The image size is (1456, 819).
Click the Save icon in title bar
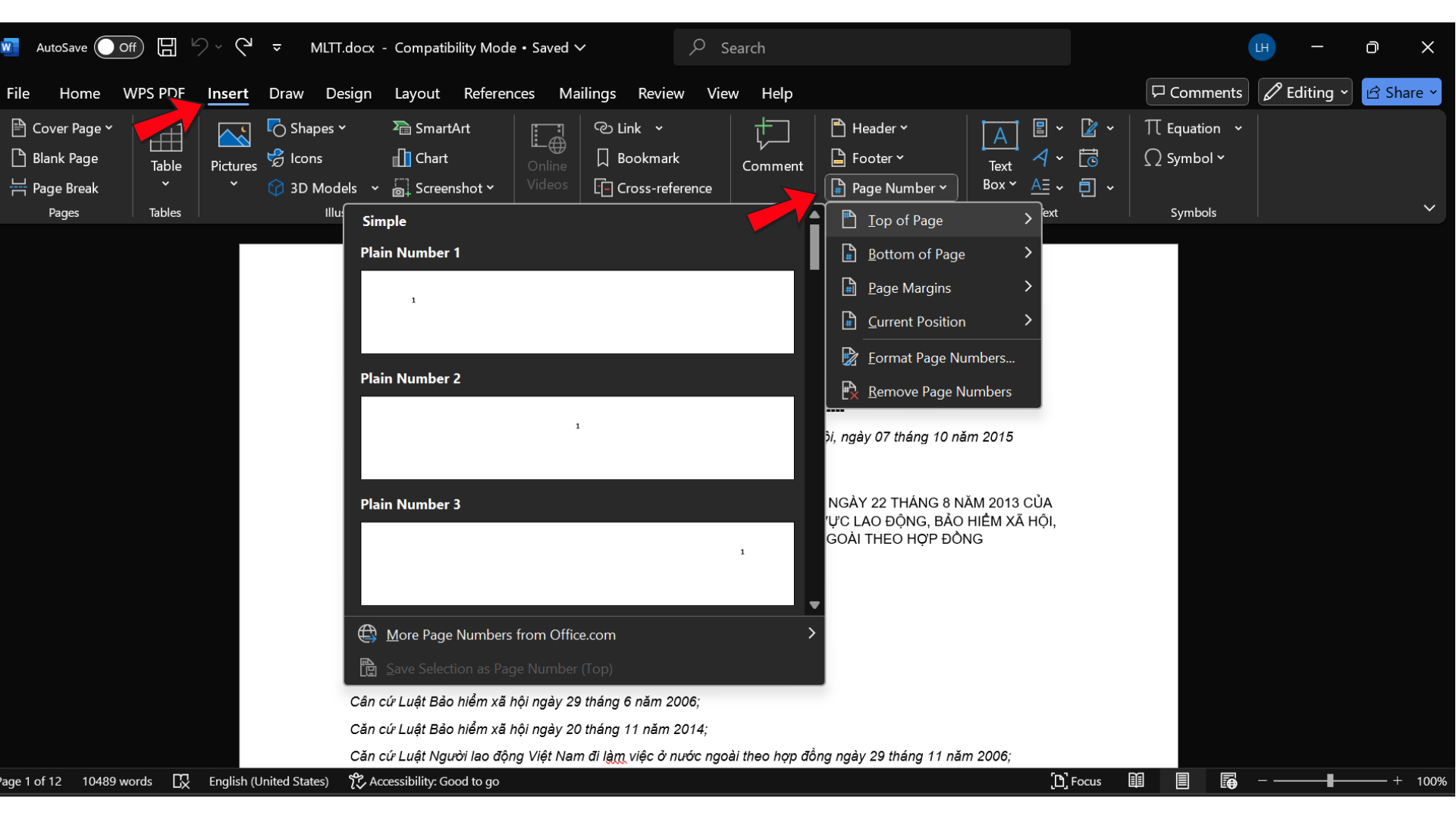[167, 47]
